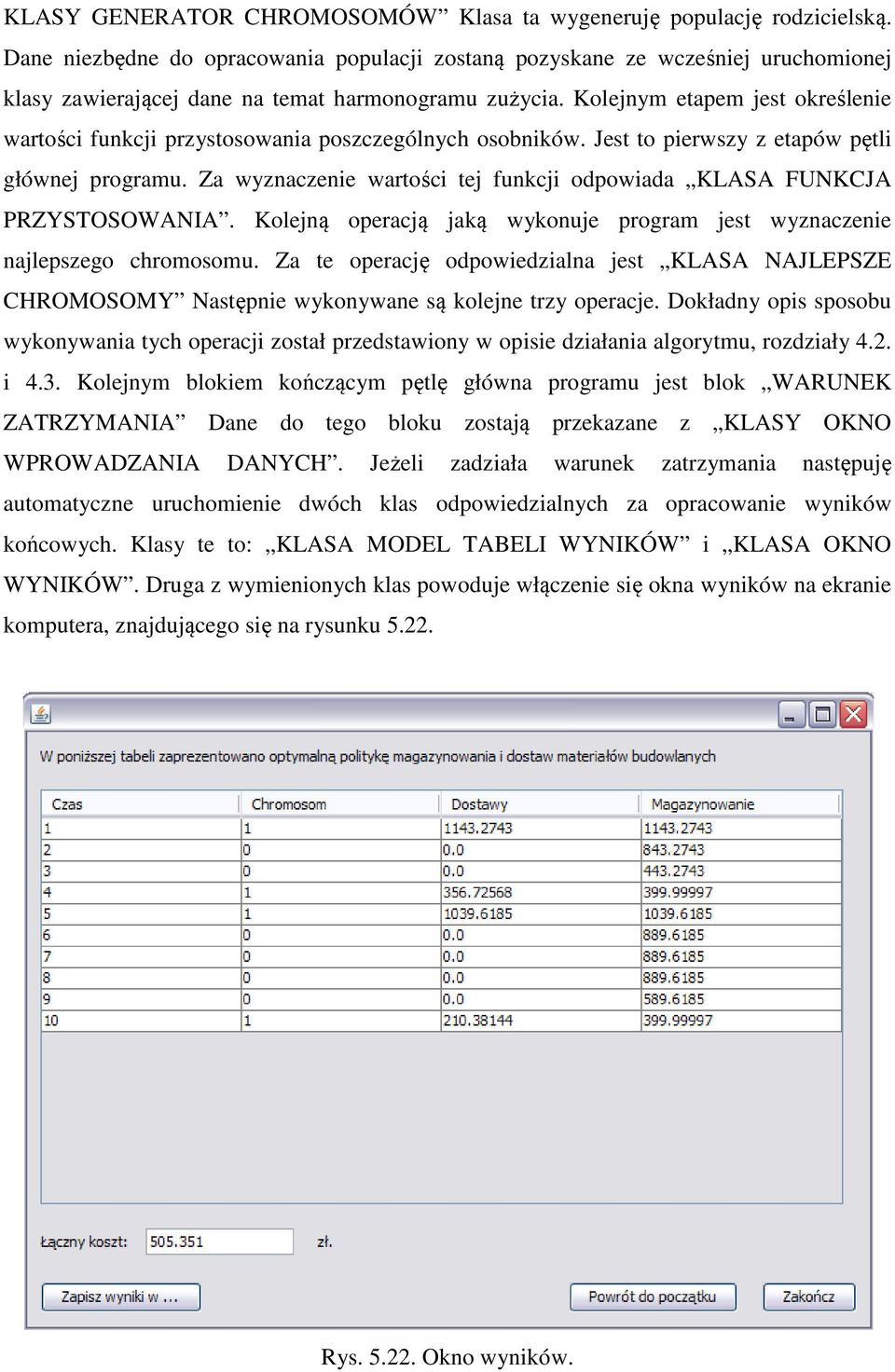Select Chromosom cell in row 5
This screenshot has width=895, height=1372.
[x=340, y=913]
